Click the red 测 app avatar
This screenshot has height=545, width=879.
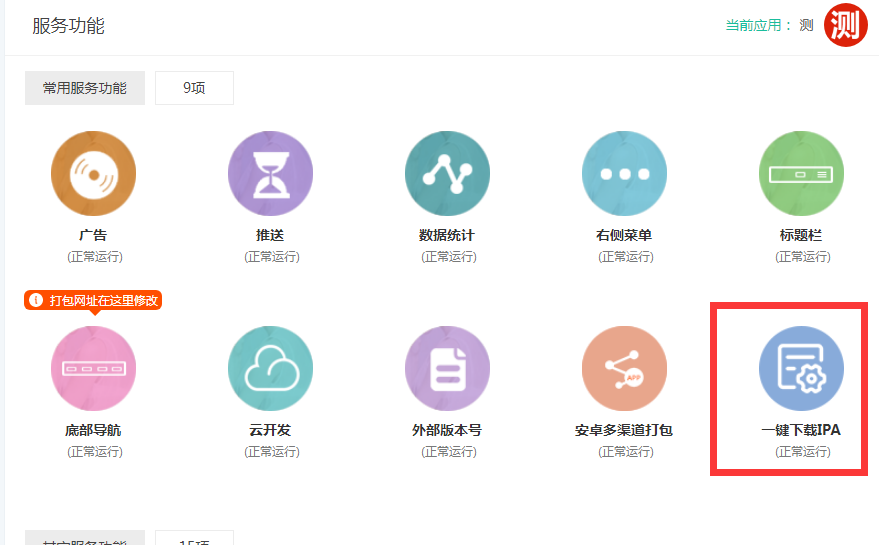(845, 25)
